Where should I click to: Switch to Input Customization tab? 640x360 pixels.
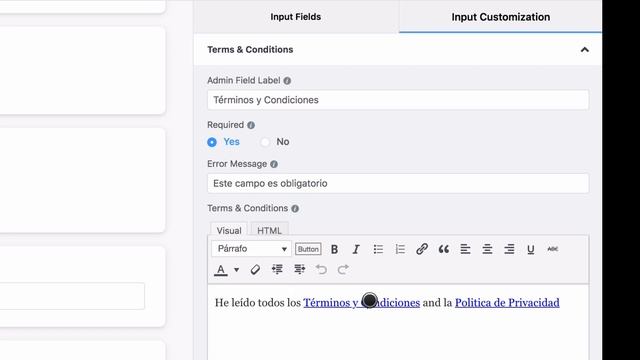click(x=500, y=17)
